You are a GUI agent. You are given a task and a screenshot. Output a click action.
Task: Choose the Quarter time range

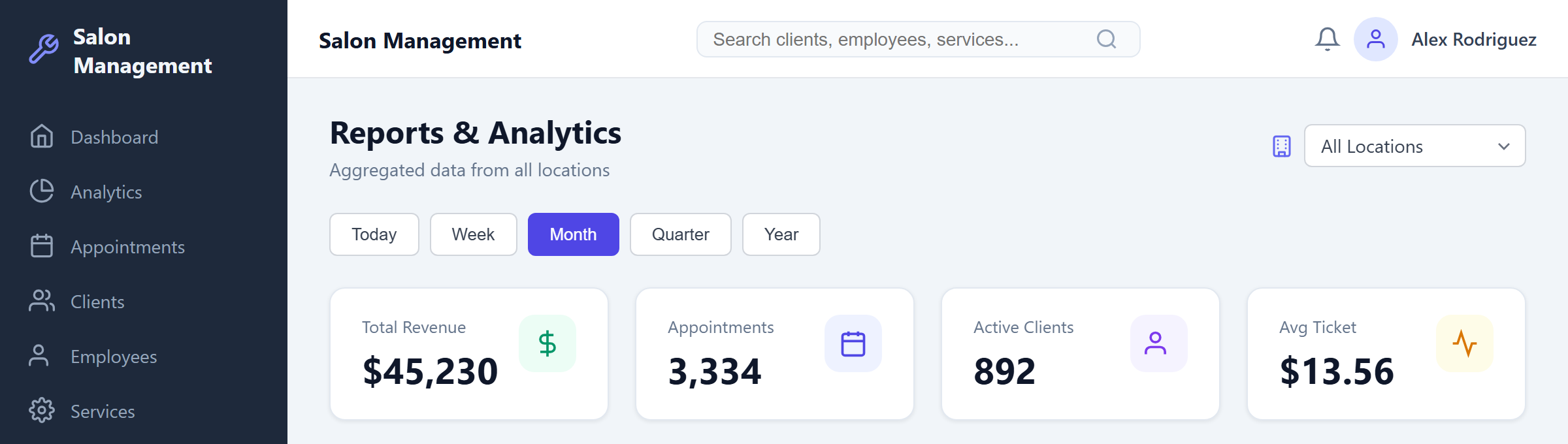pyautogui.click(x=680, y=234)
